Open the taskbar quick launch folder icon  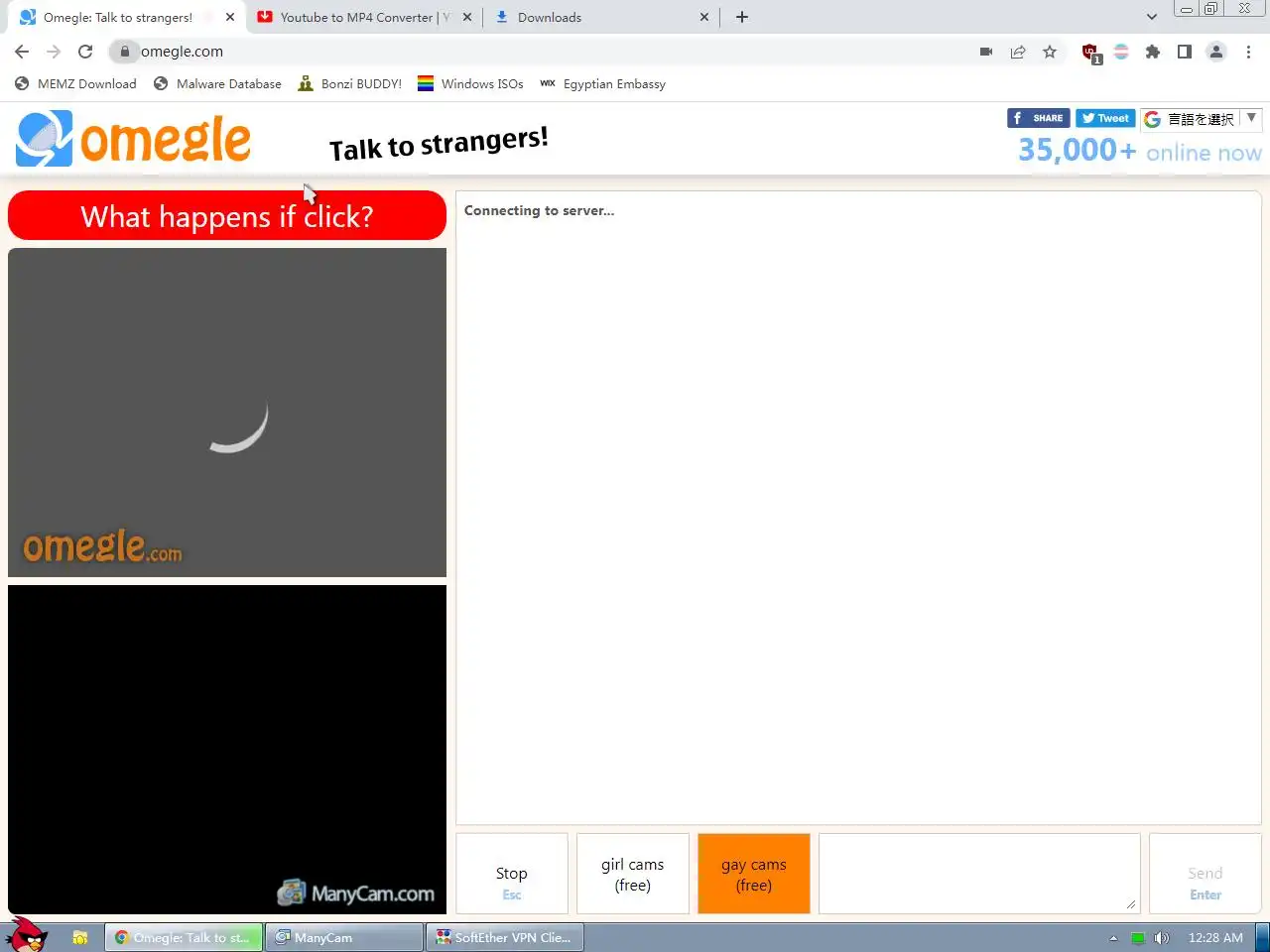[80, 937]
